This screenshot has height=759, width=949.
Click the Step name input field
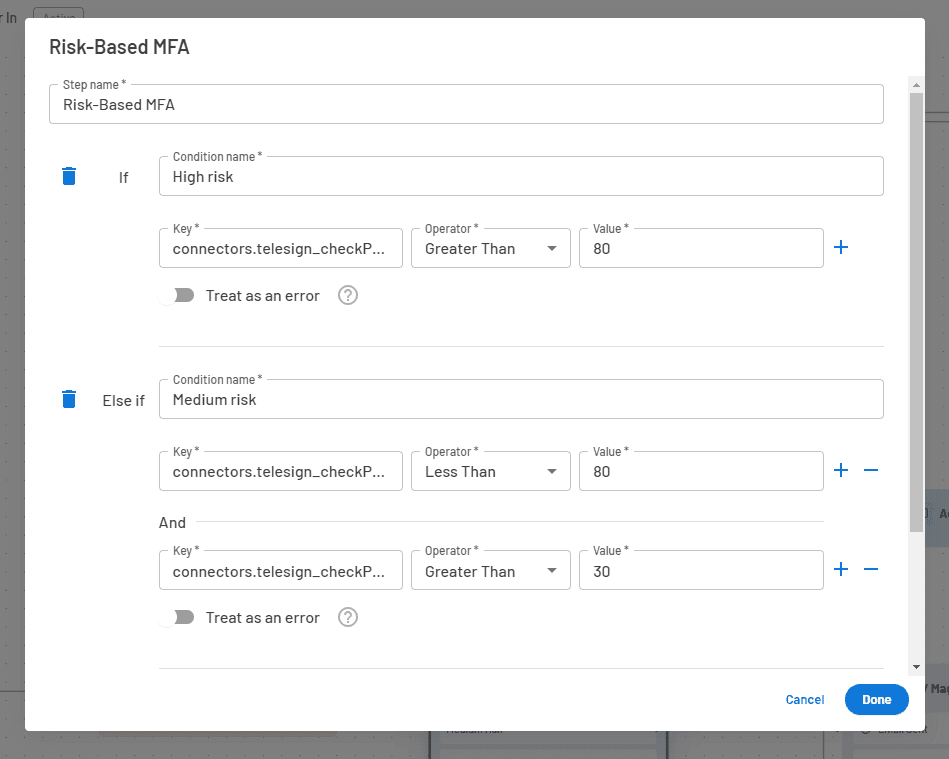465,104
